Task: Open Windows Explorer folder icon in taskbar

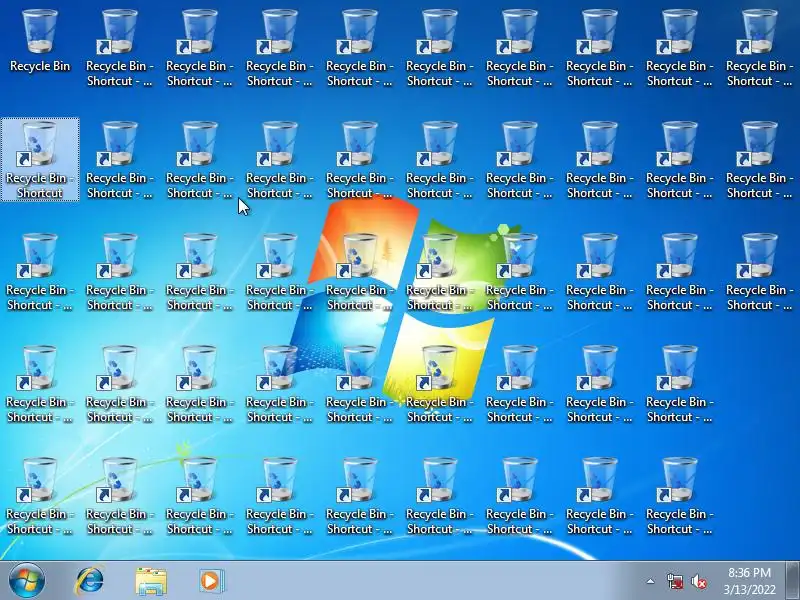Action: [151, 581]
